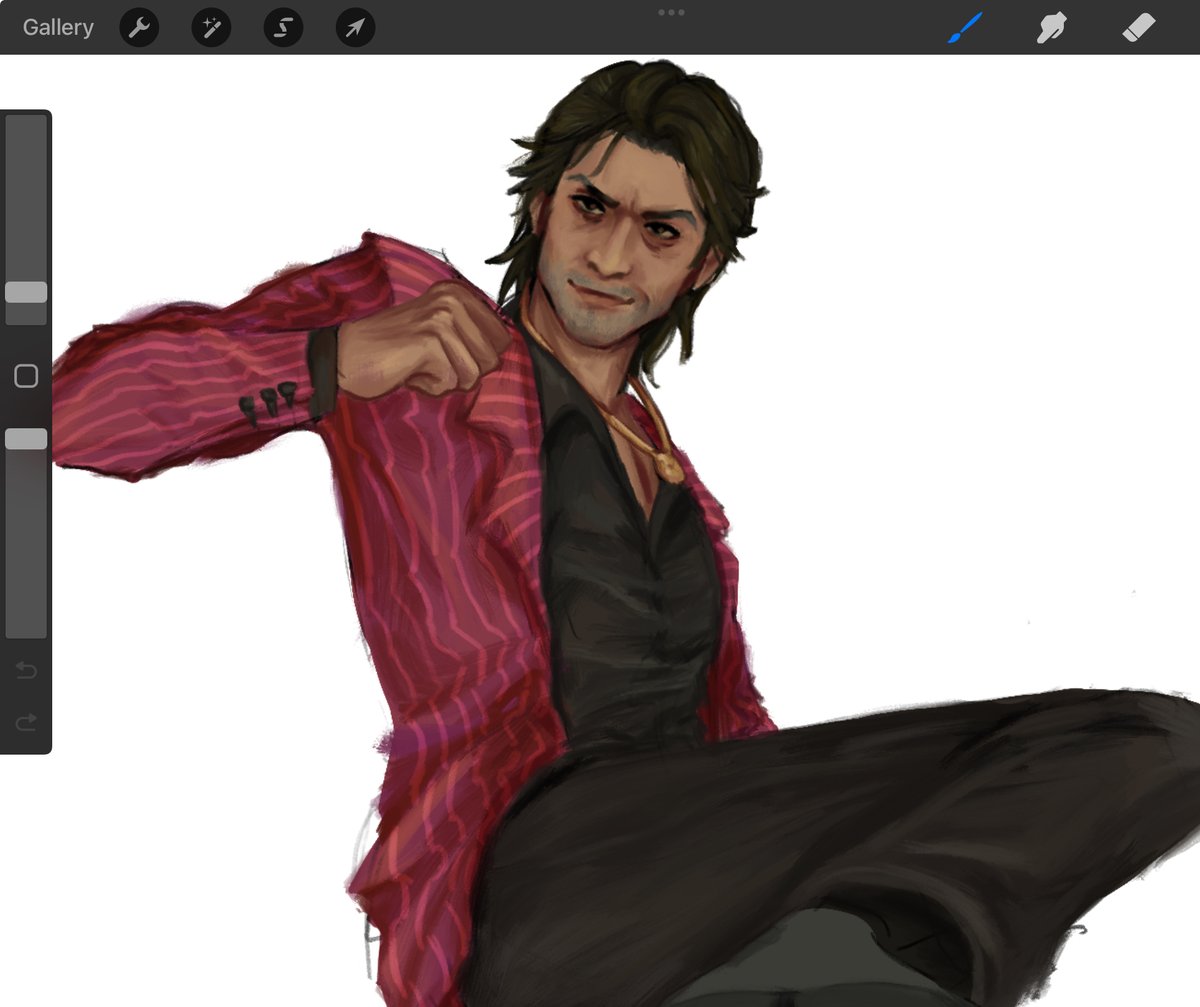Tap the square modify button in sidebar
Image resolution: width=1200 pixels, height=1007 pixels.
tap(26, 376)
